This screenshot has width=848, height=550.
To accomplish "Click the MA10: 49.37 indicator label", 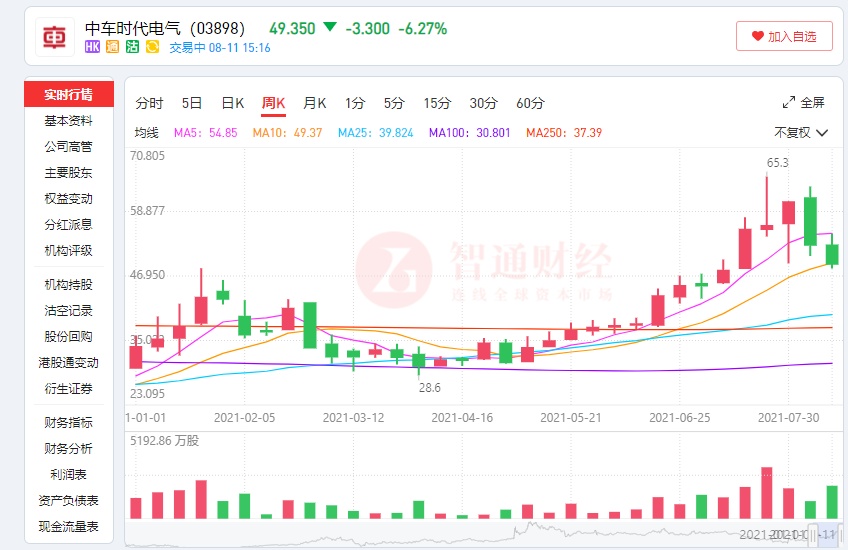I will click(x=287, y=132).
